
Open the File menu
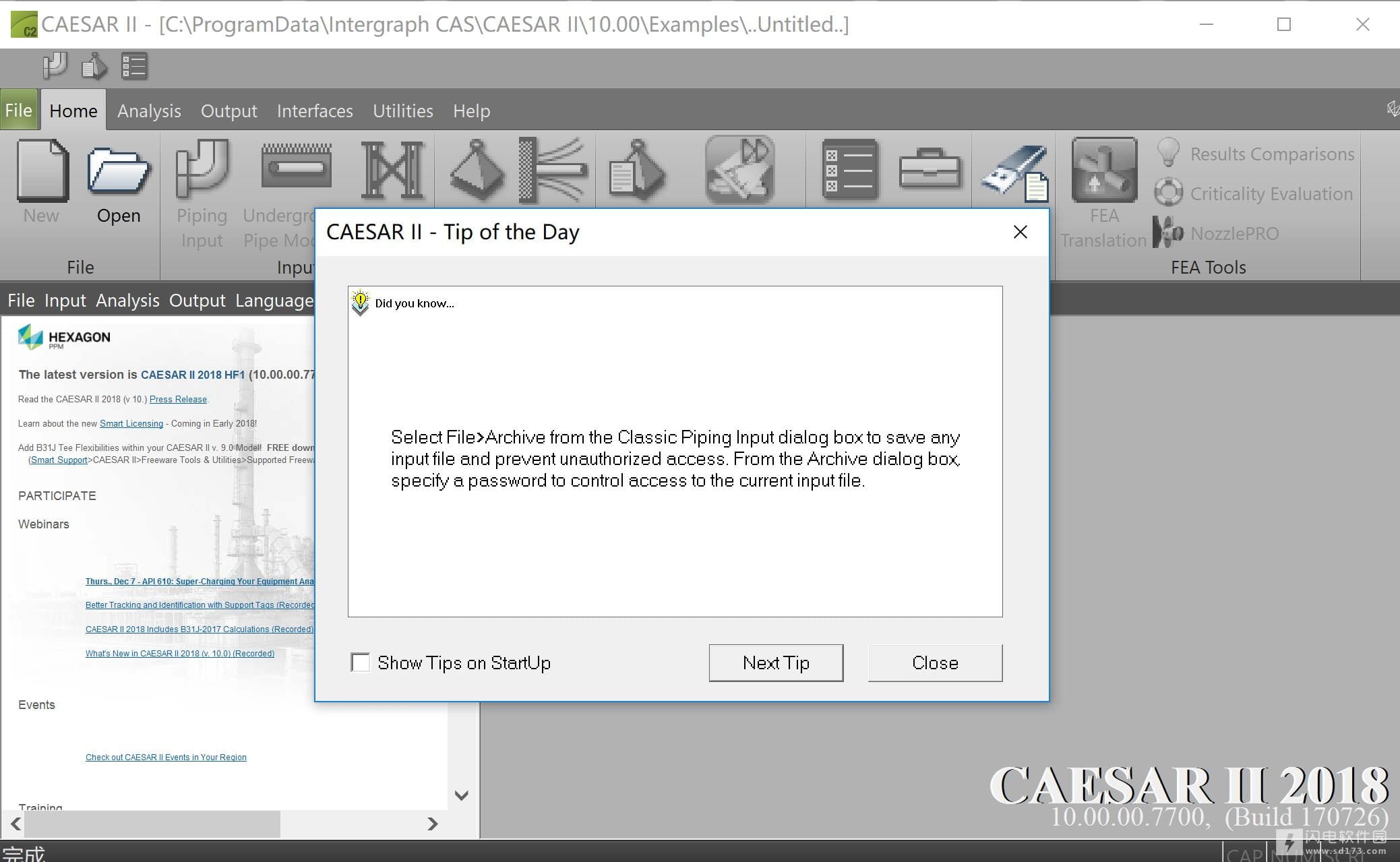[19, 110]
